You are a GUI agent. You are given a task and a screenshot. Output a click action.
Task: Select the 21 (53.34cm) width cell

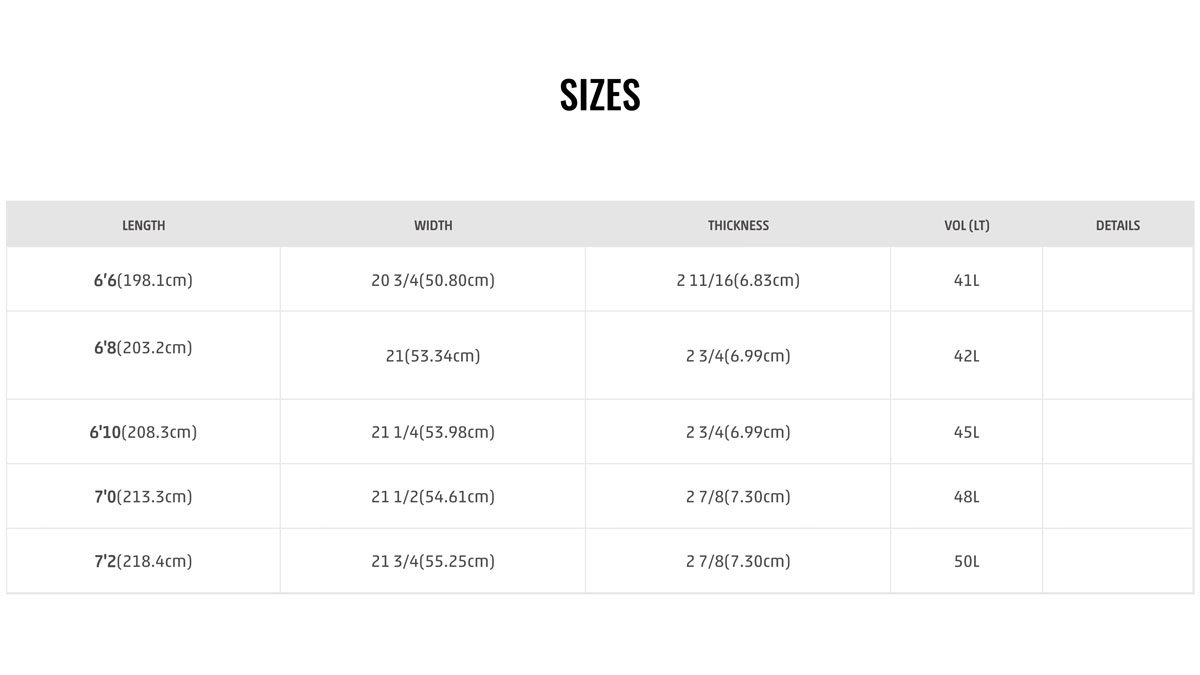[433, 356]
